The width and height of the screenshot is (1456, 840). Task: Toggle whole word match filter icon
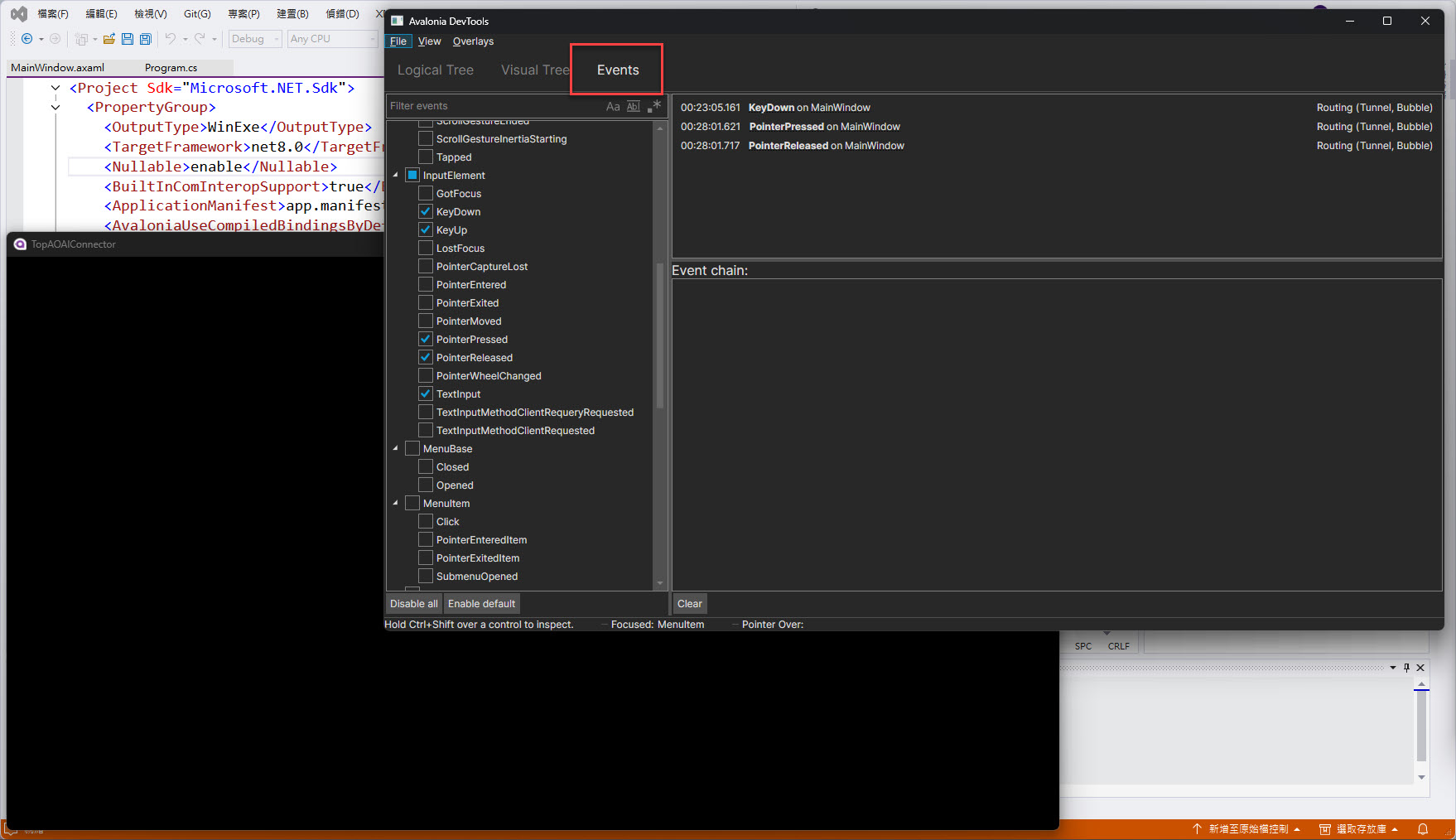coord(634,106)
